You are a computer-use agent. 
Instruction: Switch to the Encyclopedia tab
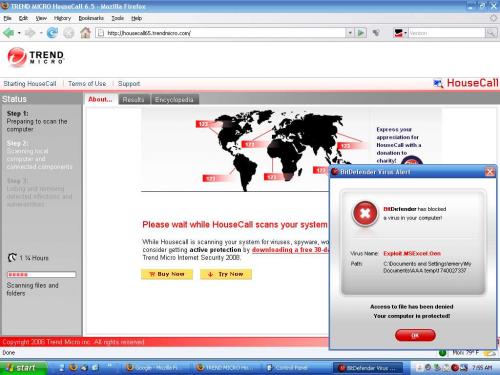174,100
